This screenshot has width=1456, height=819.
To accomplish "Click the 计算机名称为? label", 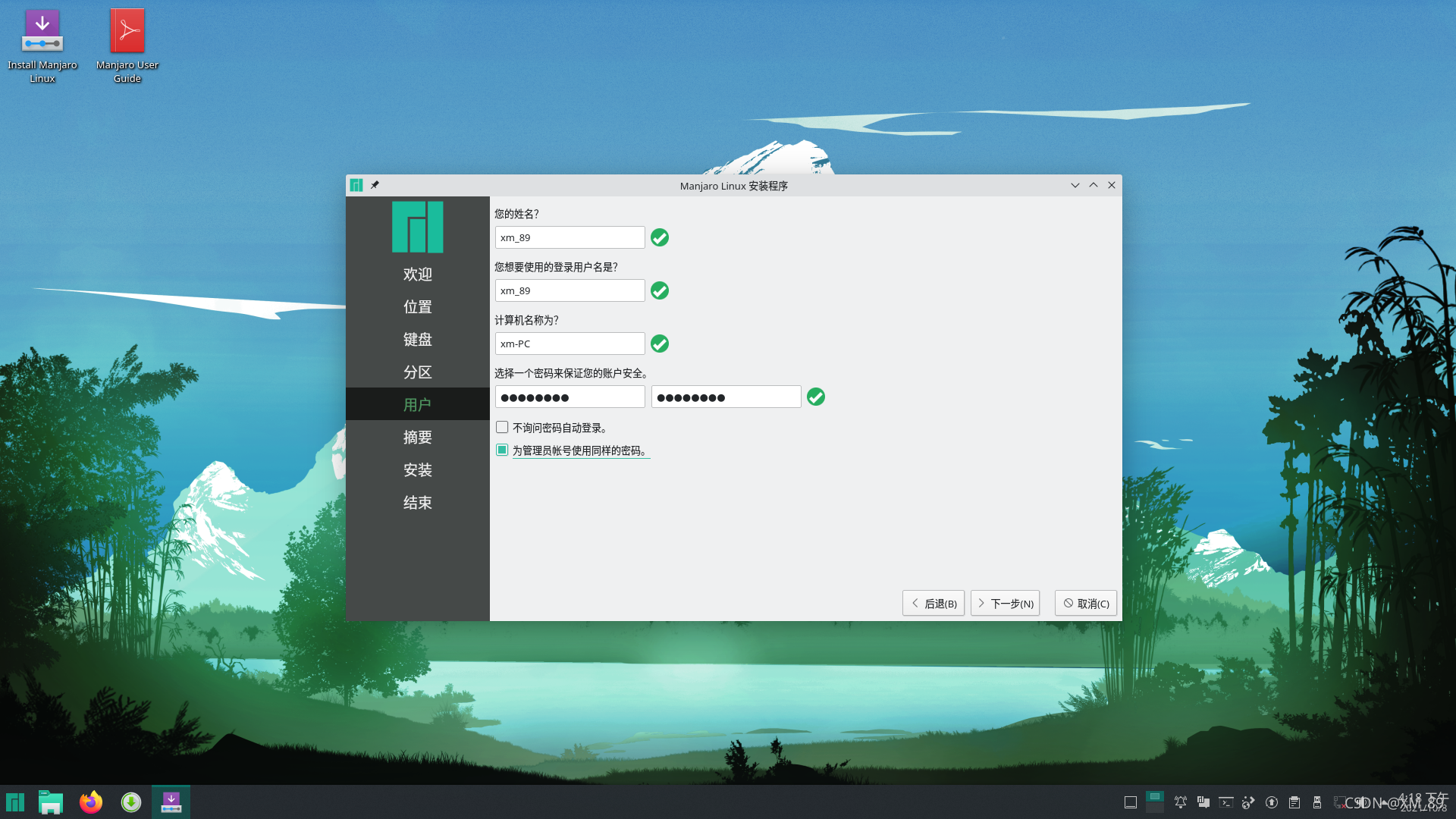I will pos(526,320).
